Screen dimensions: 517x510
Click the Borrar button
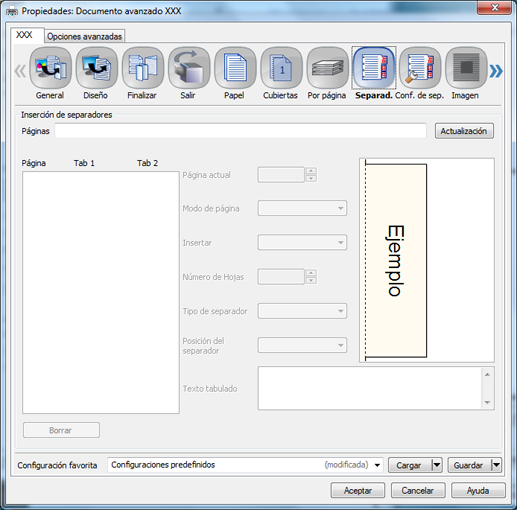coord(61,430)
